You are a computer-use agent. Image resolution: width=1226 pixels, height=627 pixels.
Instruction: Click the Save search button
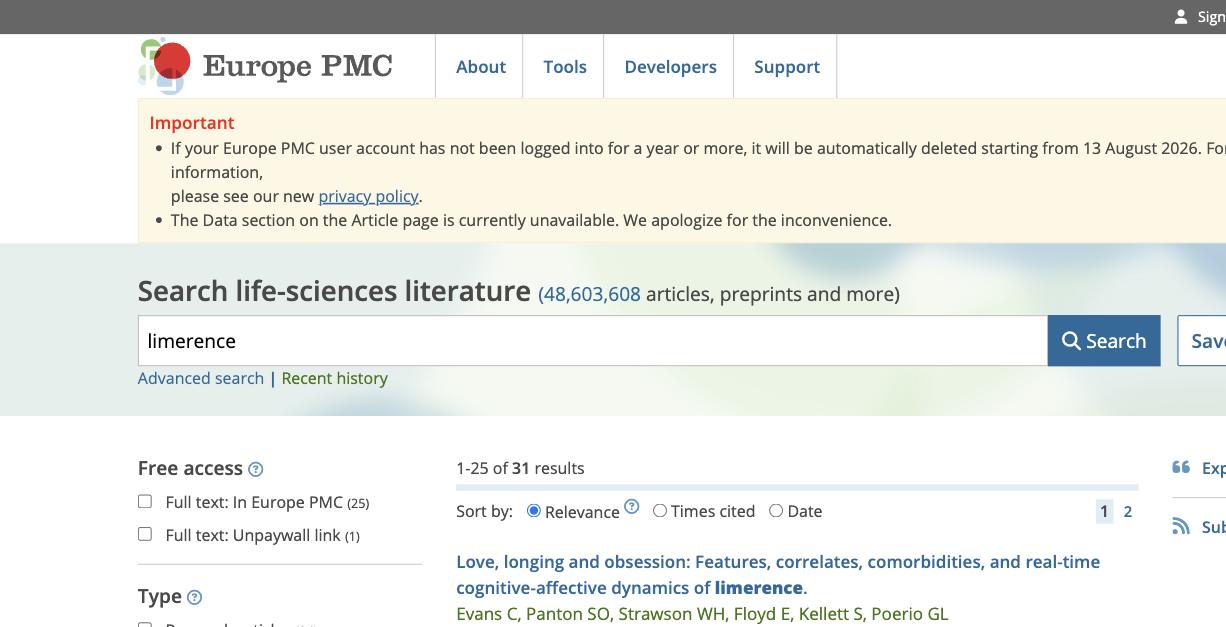[1202, 341]
